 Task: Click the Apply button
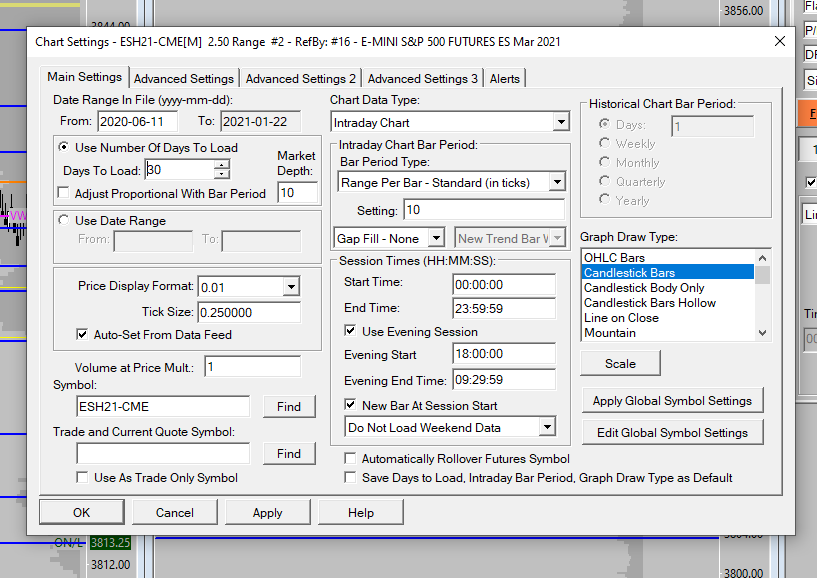pos(267,512)
